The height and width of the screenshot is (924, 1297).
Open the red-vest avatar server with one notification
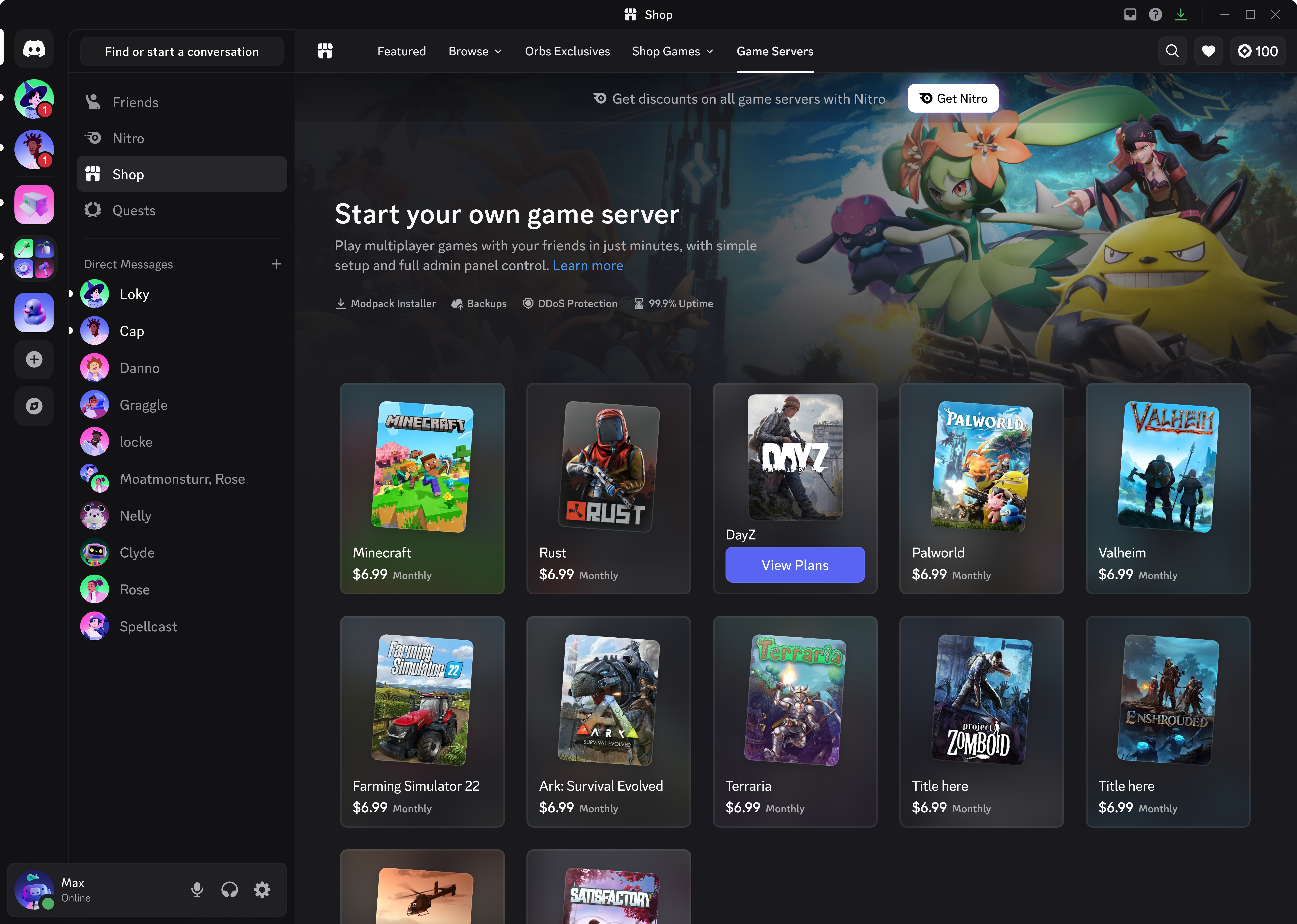tap(34, 150)
